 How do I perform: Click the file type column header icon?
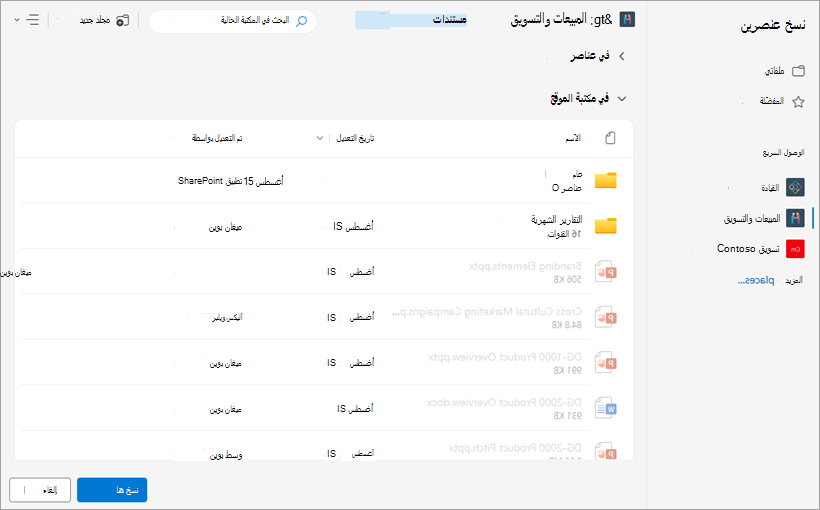[610, 138]
